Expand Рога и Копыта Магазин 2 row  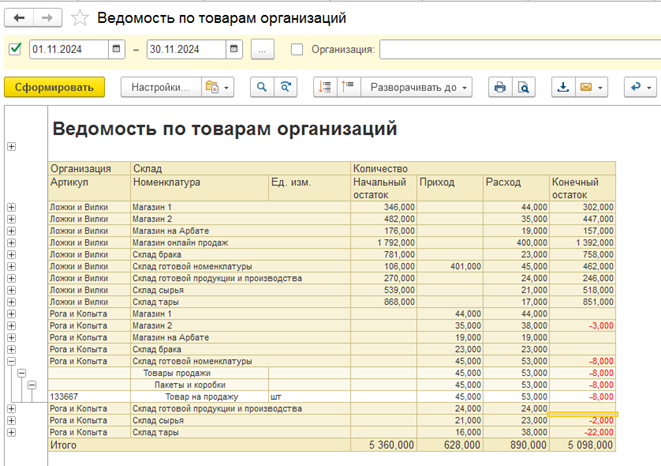point(11,326)
